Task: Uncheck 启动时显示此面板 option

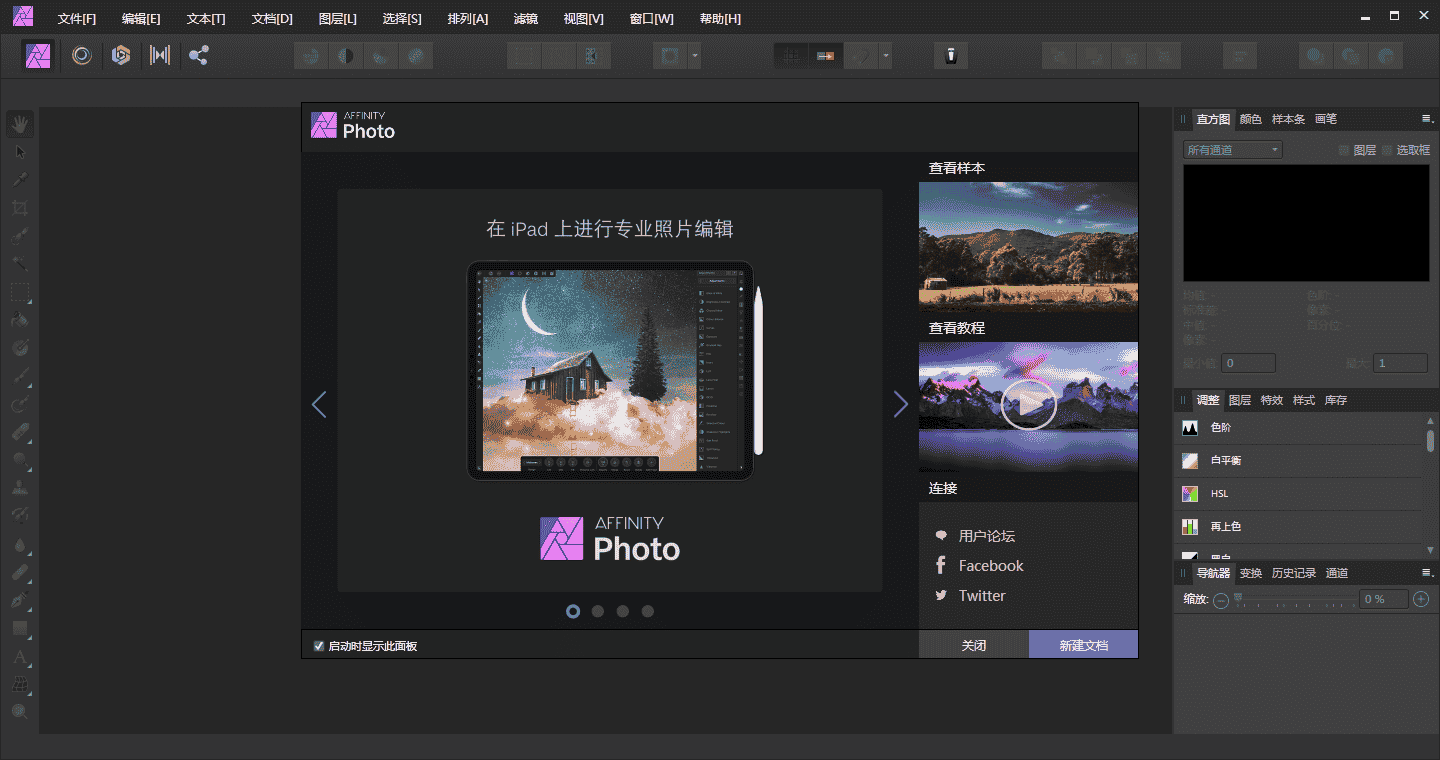Action: 320,645
